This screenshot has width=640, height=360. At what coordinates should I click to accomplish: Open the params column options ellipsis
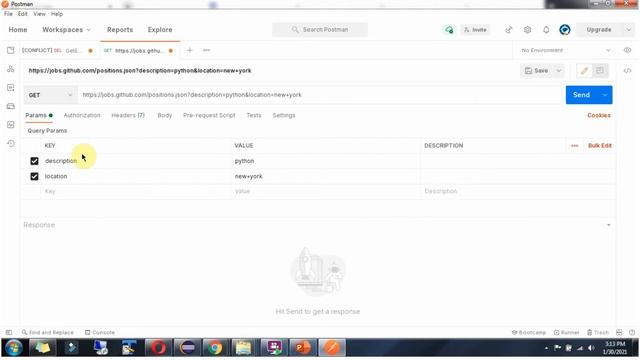click(575, 146)
